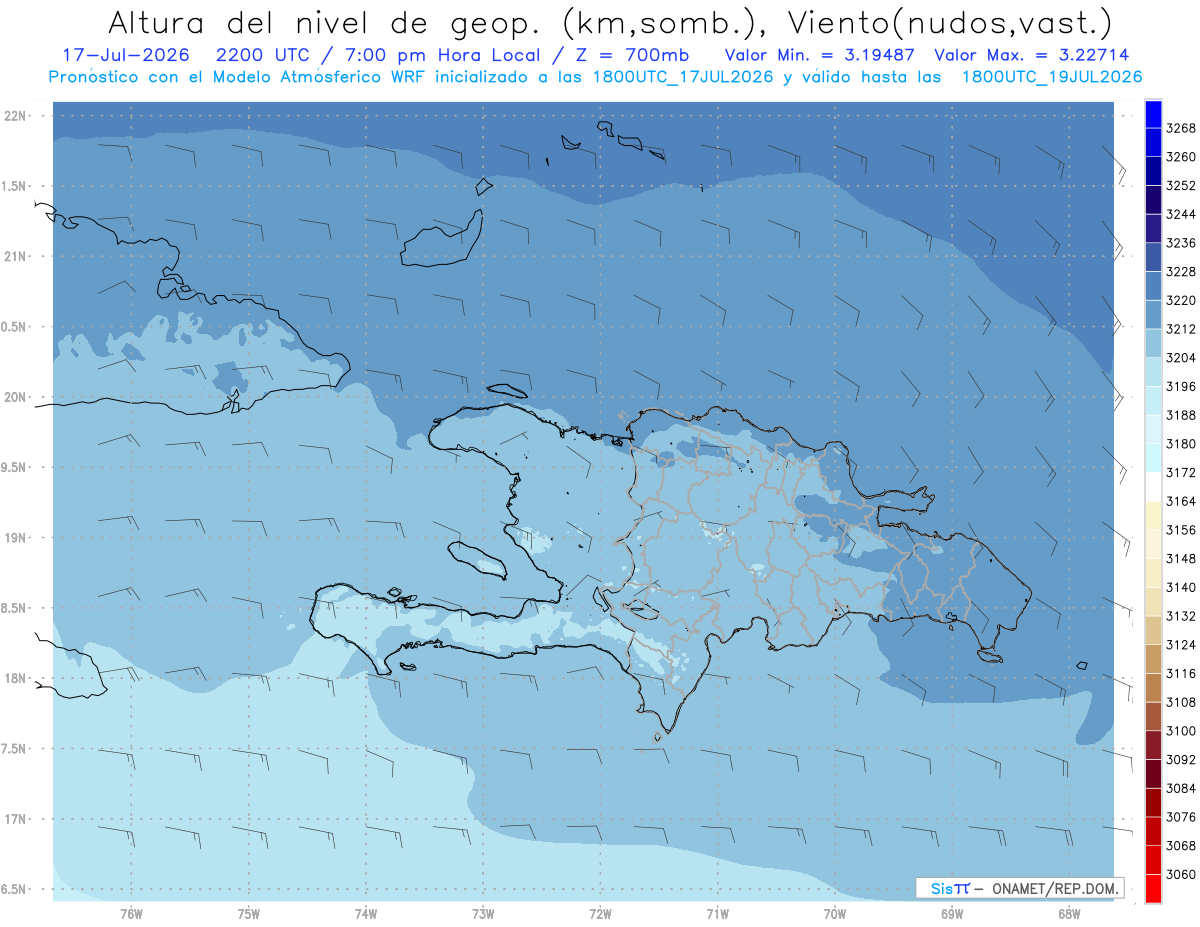Click the '21N' latitude label
The width and height of the screenshot is (1200, 927).
tap(17, 256)
